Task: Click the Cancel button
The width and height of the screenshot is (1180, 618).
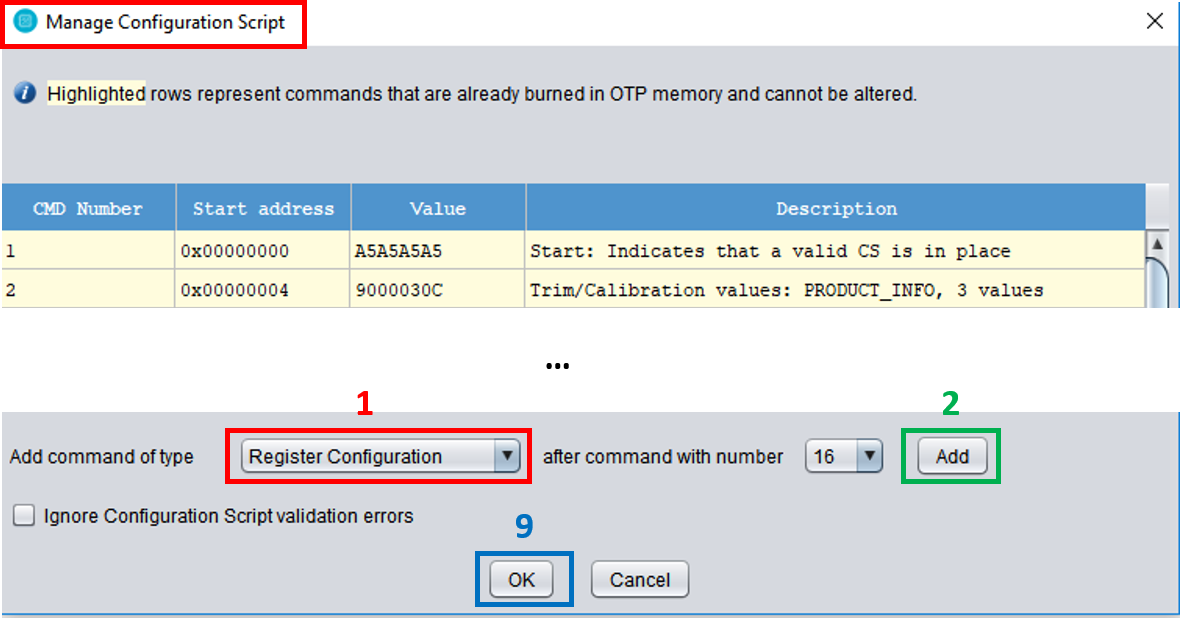Action: pos(640,580)
